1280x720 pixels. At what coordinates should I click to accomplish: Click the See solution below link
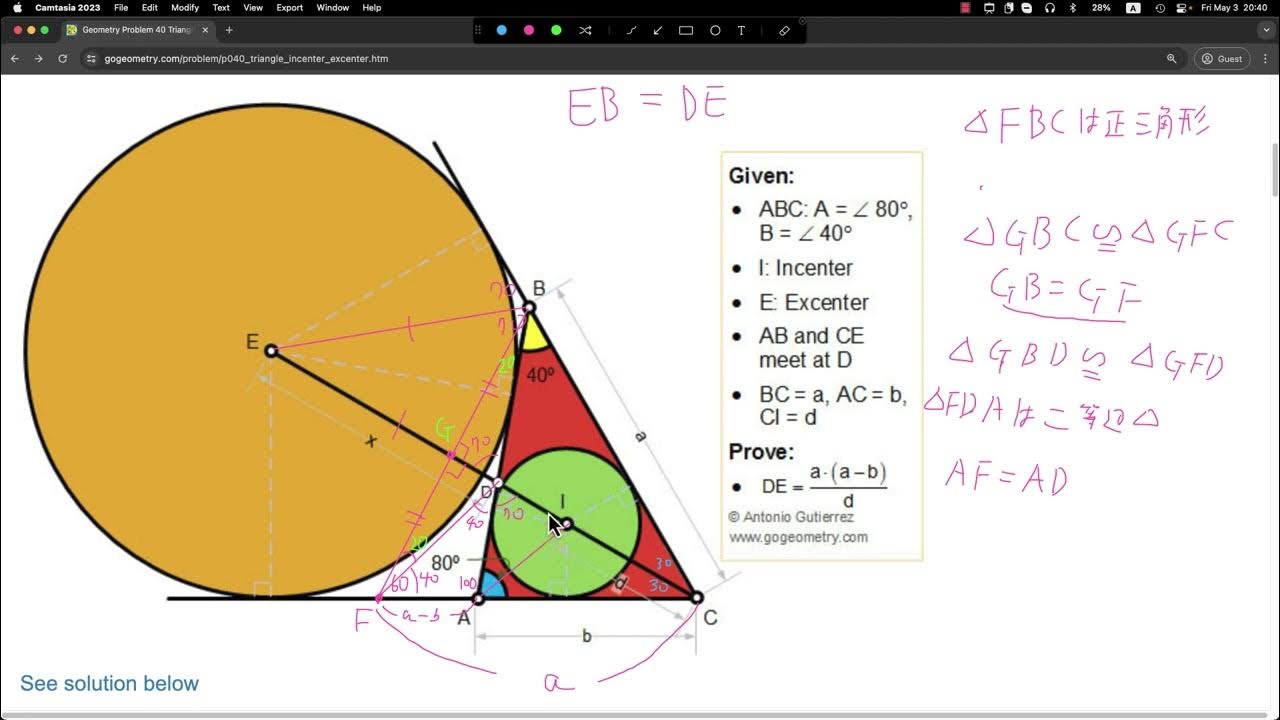pyautogui.click(x=109, y=683)
